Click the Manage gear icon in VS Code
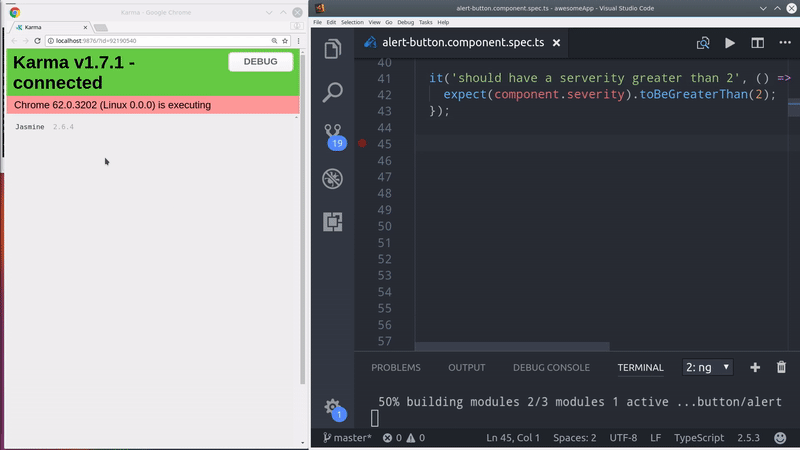Screen dimensions: 800x450 tap(333, 407)
